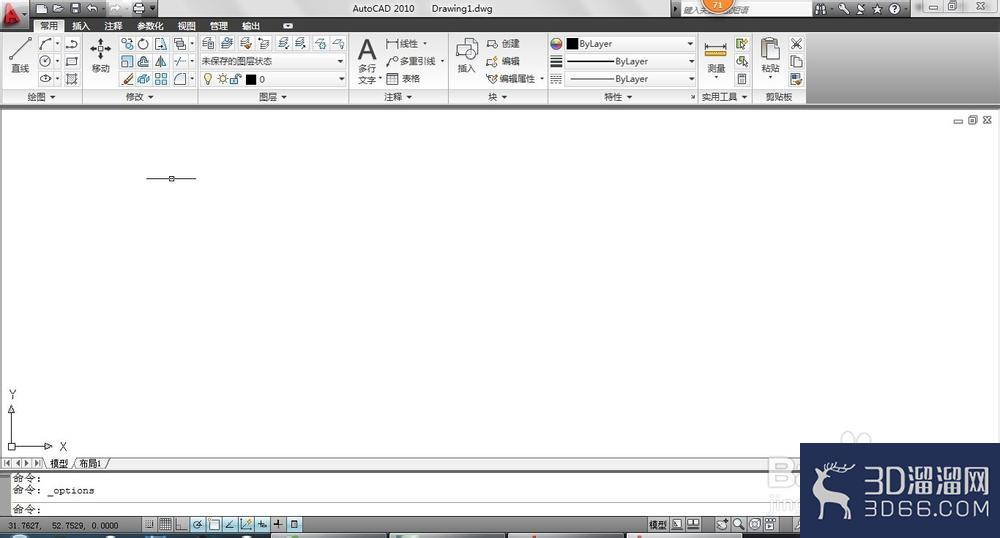Select the Line (直线) drawing tool
Viewport: 1000px width, 538px height.
20,54
